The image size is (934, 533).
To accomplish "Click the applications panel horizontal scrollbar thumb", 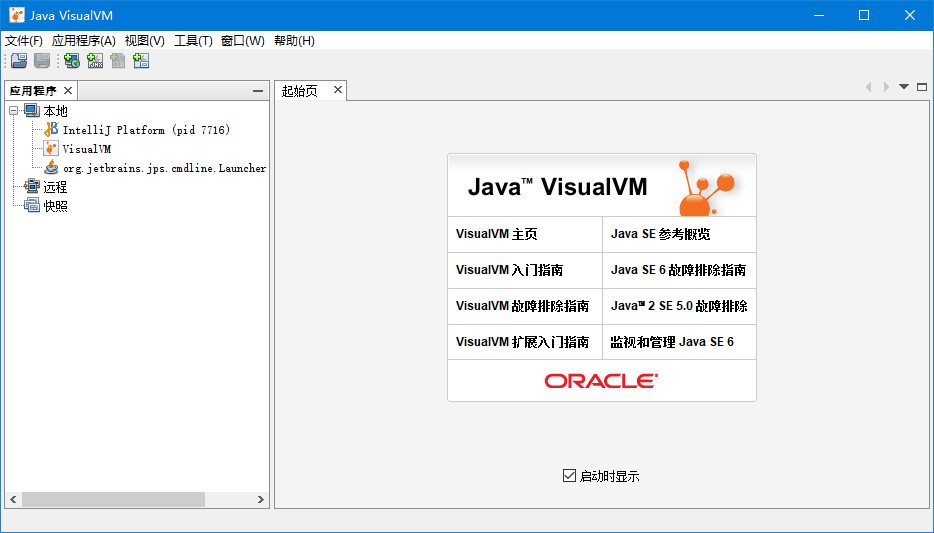I will [x=113, y=499].
